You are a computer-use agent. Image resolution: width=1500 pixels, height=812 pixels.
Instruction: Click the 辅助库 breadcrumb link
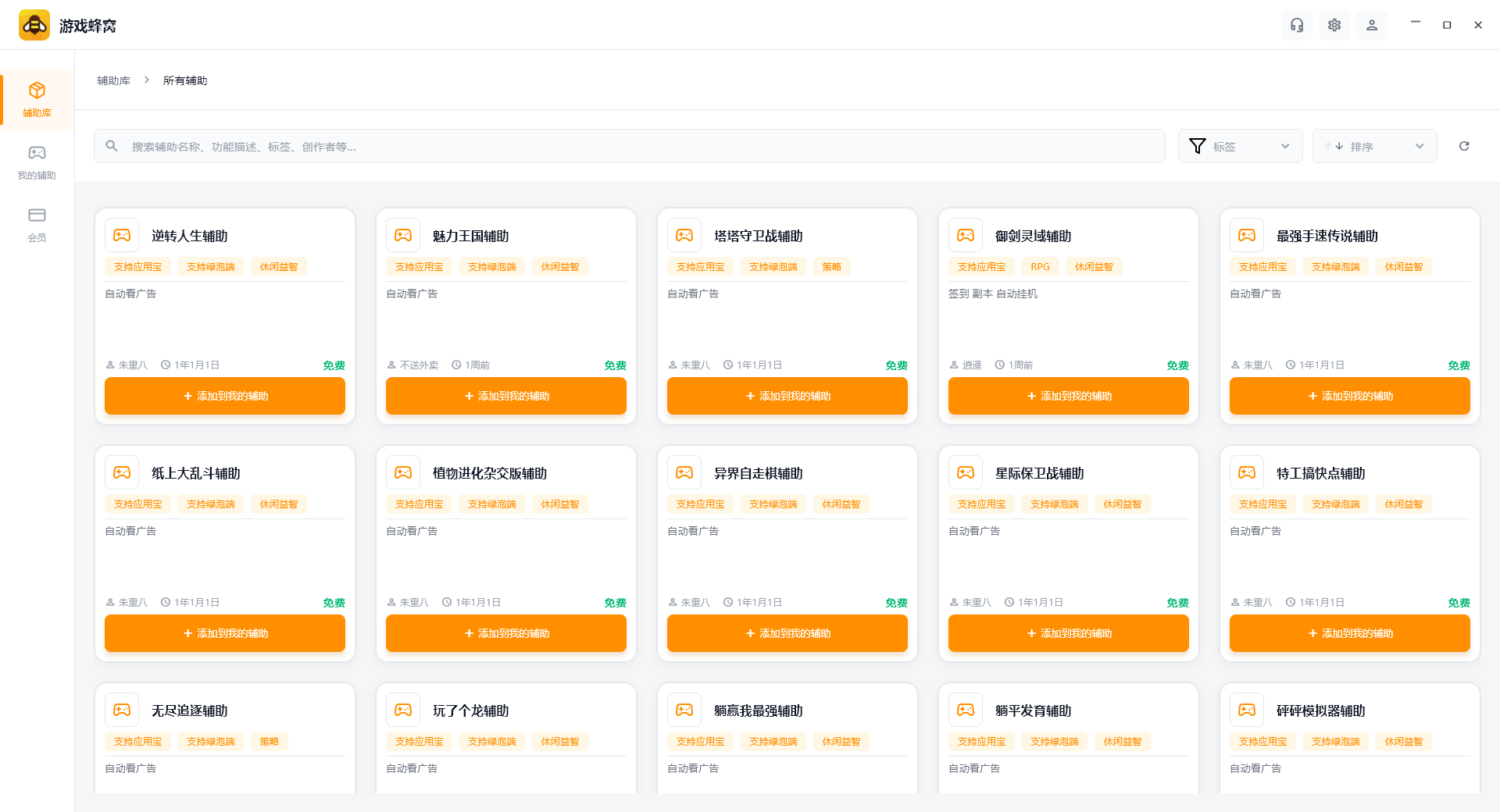(x=113, y=80)
